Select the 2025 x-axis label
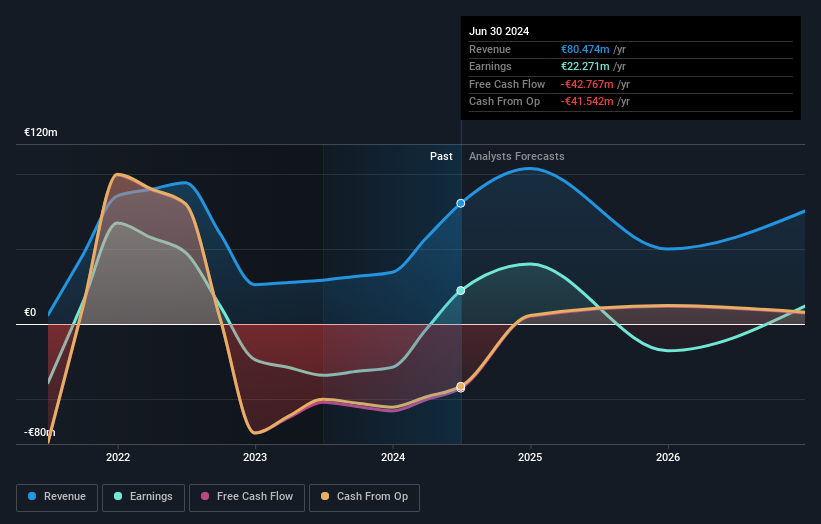 pos(530,457)
